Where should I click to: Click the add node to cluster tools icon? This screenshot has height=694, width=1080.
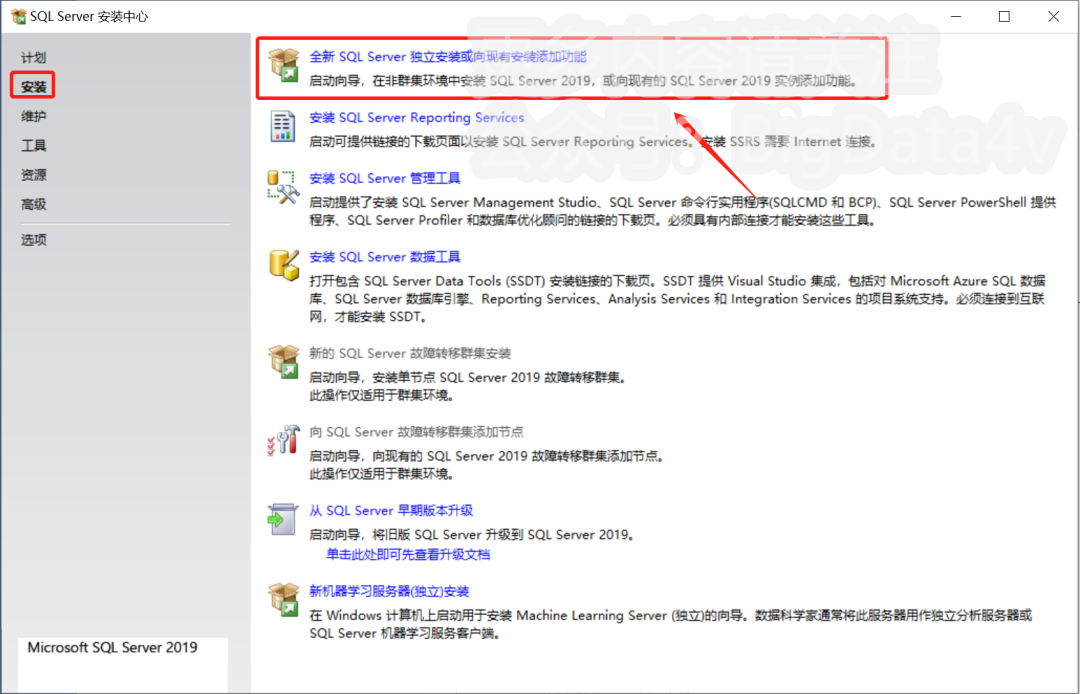click(283, 440)
